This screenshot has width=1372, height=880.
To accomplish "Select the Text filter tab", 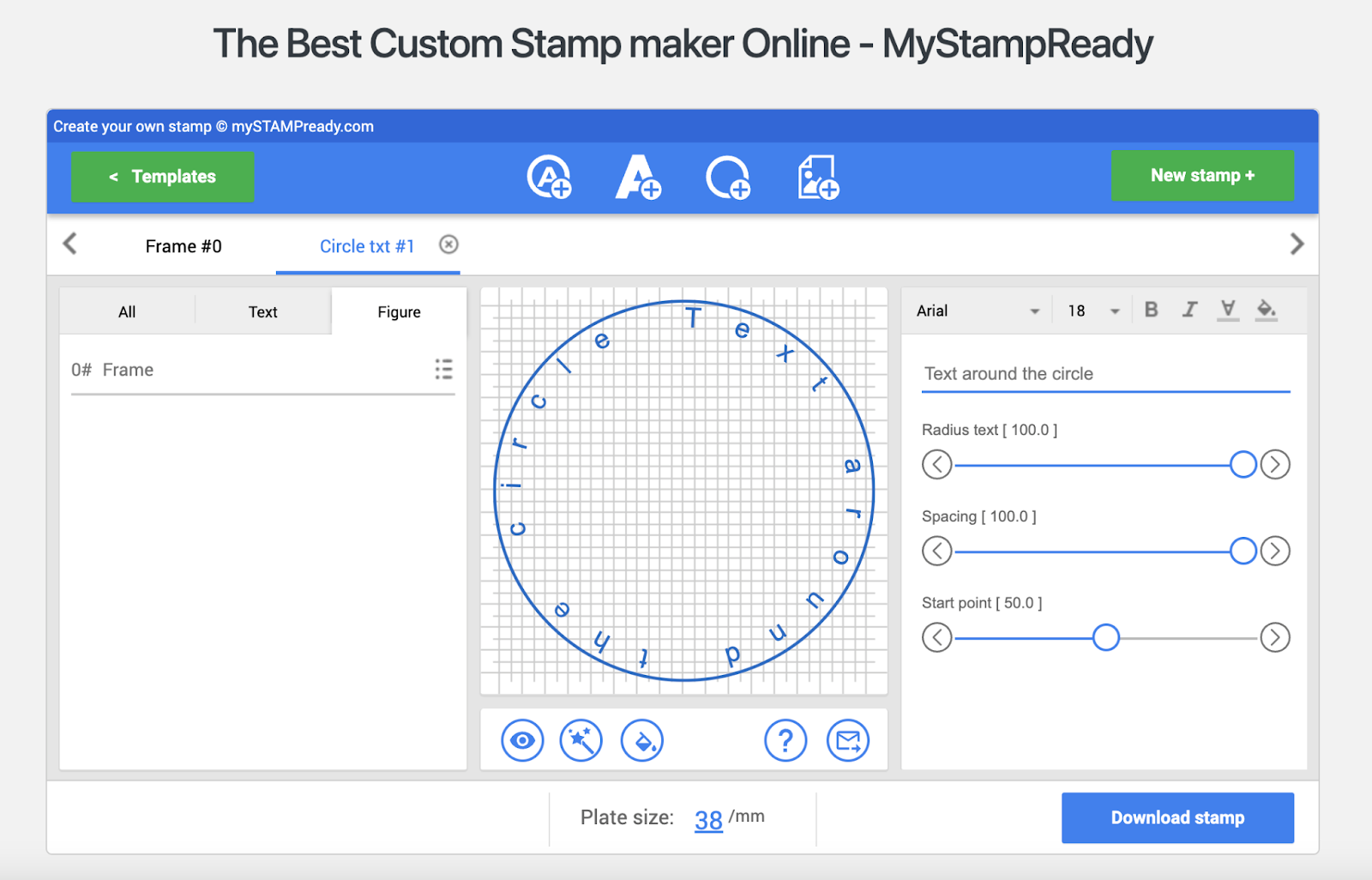I will [262, 312].
